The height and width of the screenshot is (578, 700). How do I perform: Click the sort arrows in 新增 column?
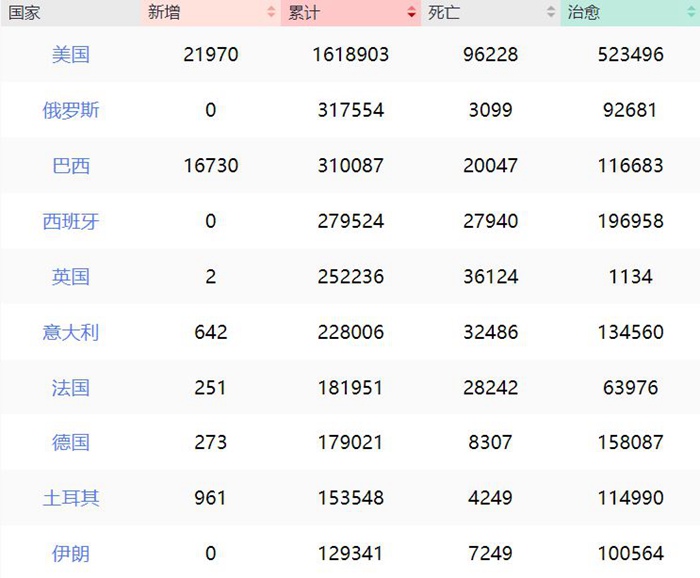pos(271,13)
